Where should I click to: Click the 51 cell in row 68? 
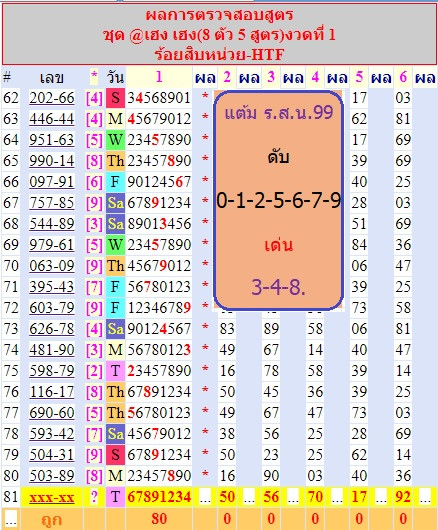click(x=359, y=224)
